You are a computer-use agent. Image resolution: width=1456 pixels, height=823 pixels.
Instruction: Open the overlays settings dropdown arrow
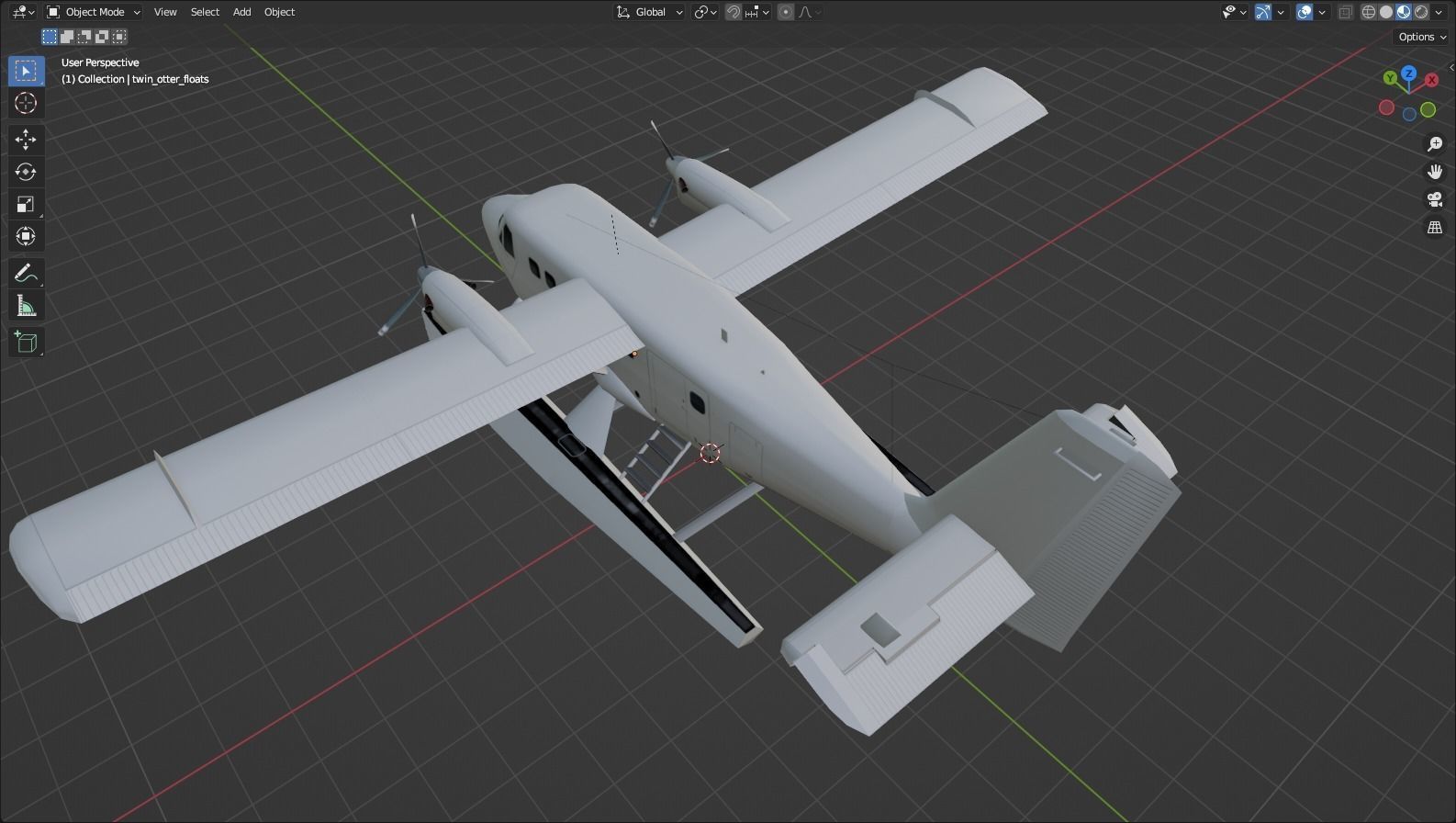click(1323, 12)
